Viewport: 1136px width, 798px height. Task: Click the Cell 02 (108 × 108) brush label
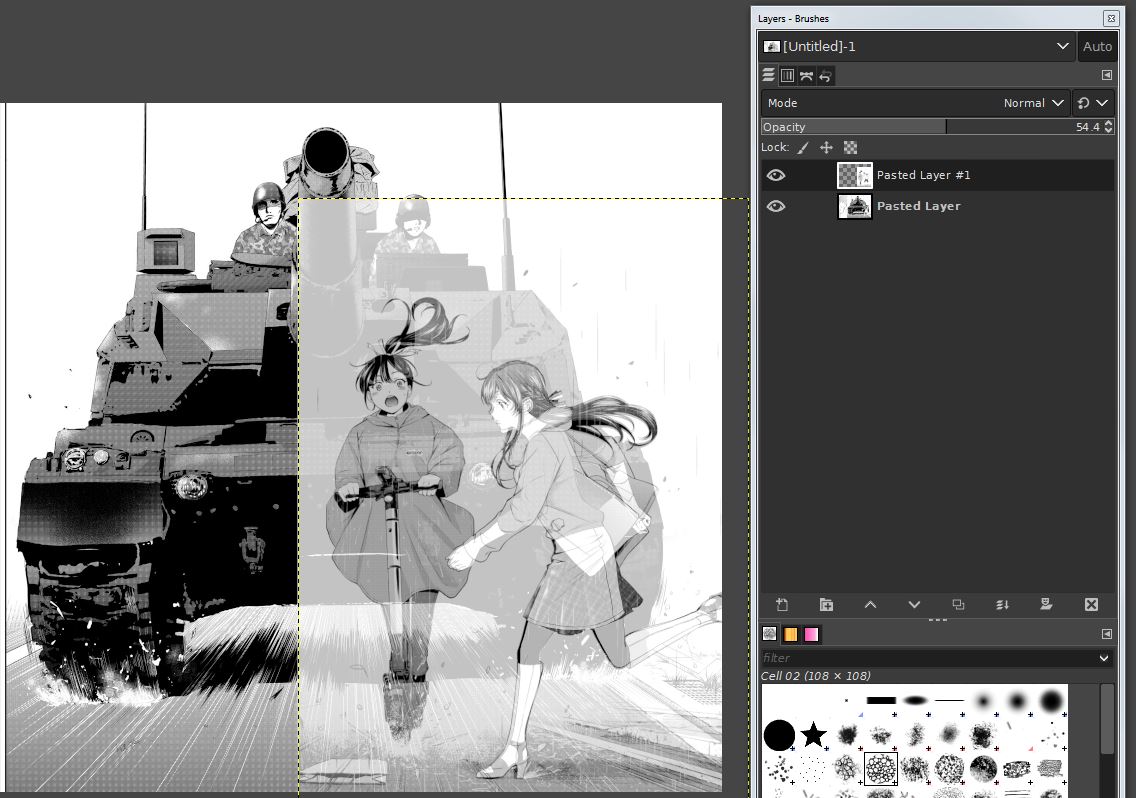tap(816, 676)
